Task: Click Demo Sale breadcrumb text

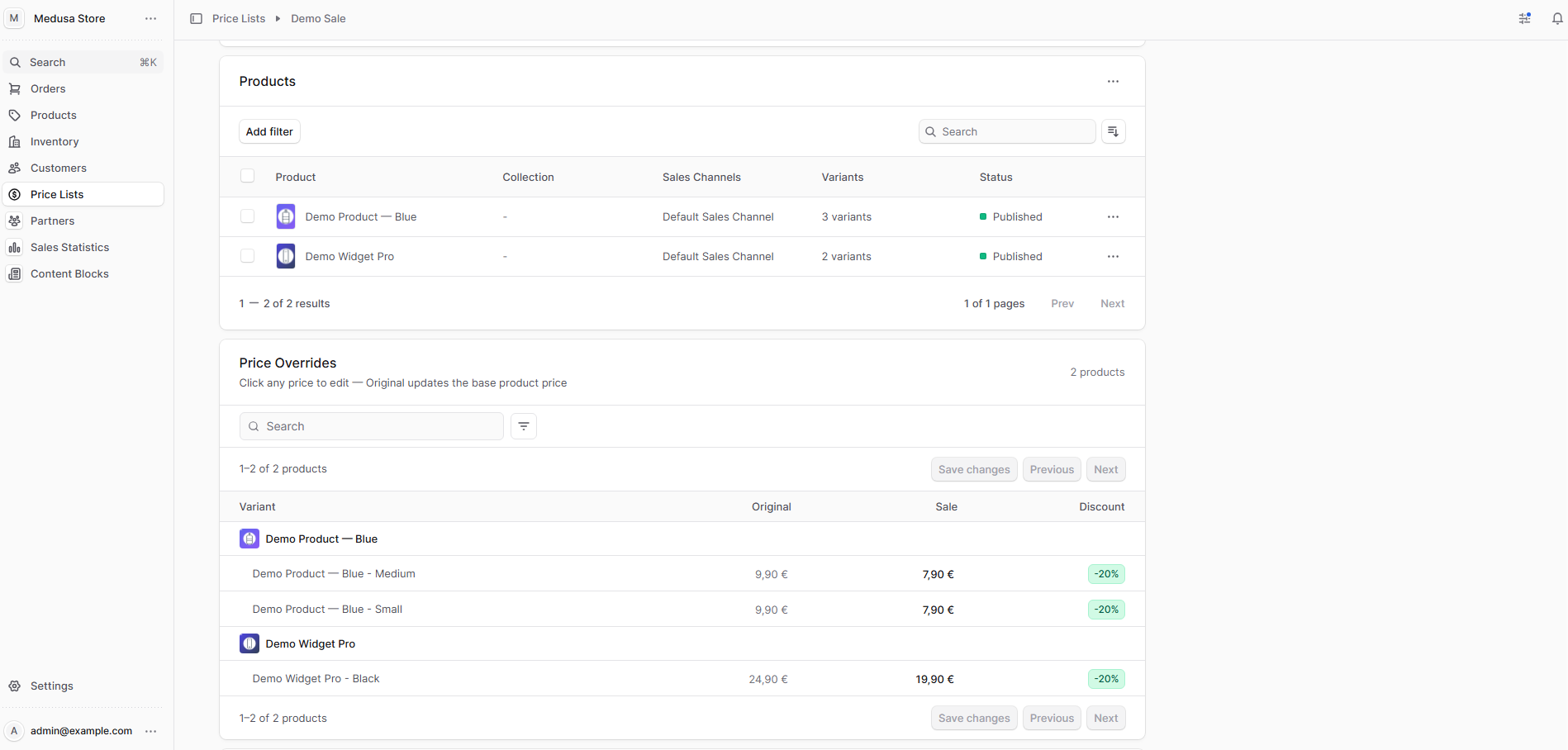Action: point(318,18)
